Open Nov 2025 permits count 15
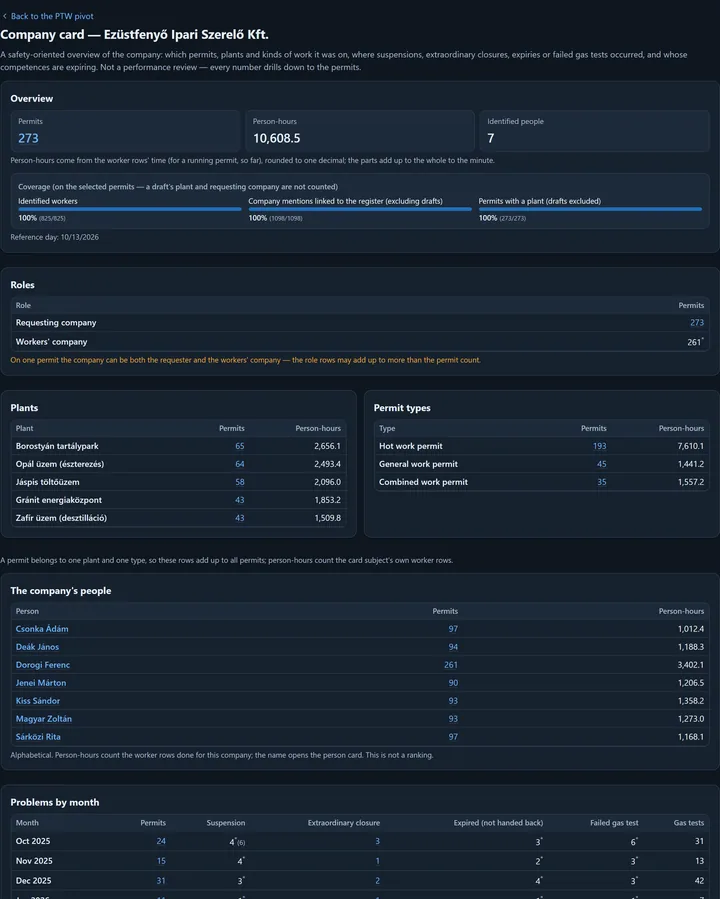This screenshot has width=720, height=899. (161, 861)
